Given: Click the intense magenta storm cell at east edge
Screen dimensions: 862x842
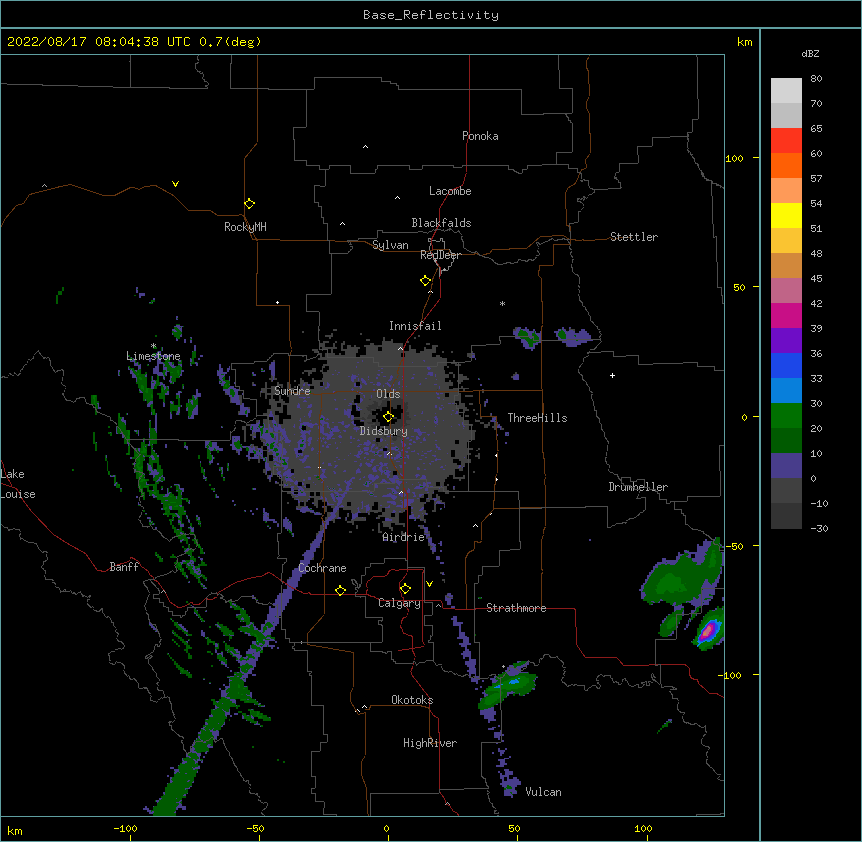Looking at the screenshot, I should coord(710,629).
